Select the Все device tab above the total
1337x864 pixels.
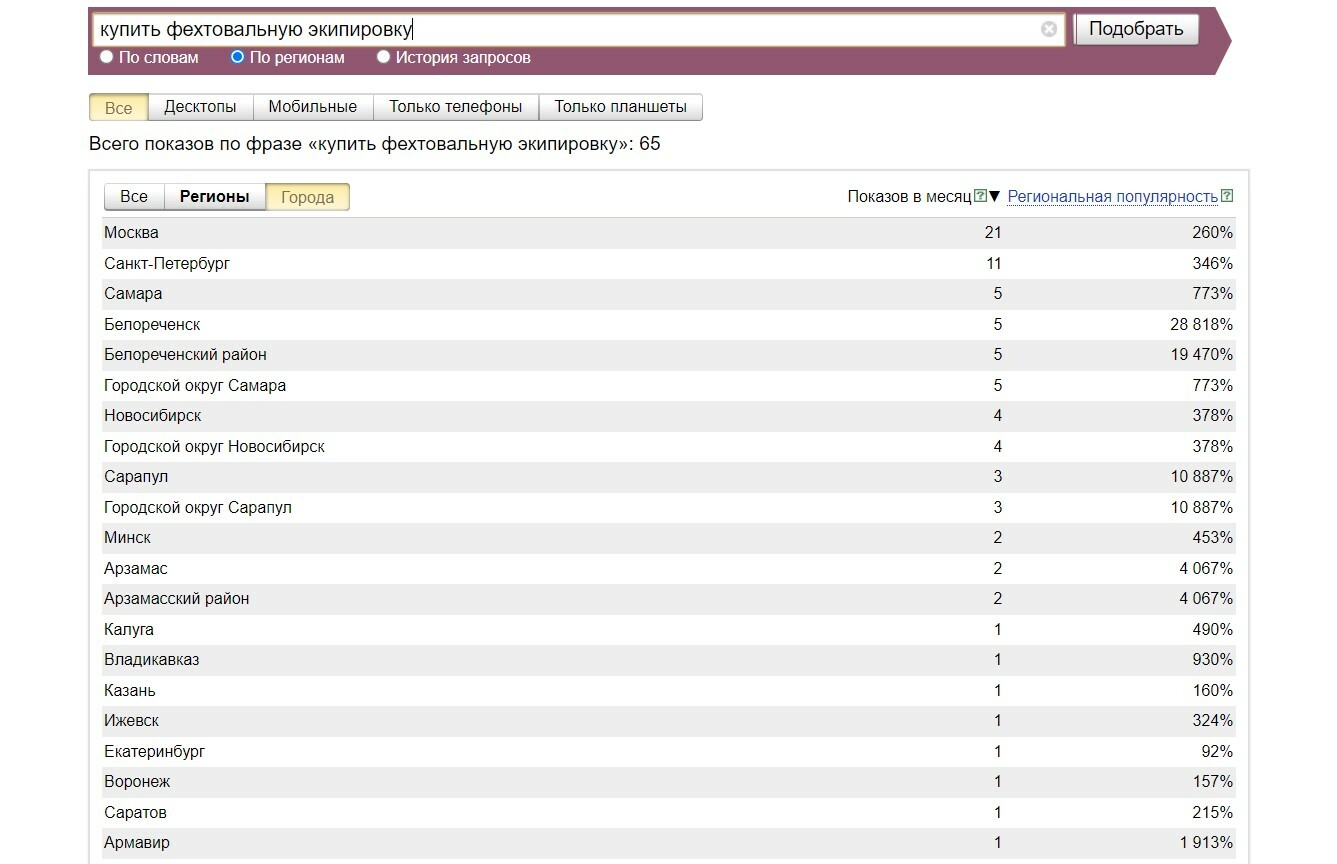click(118, 107)
